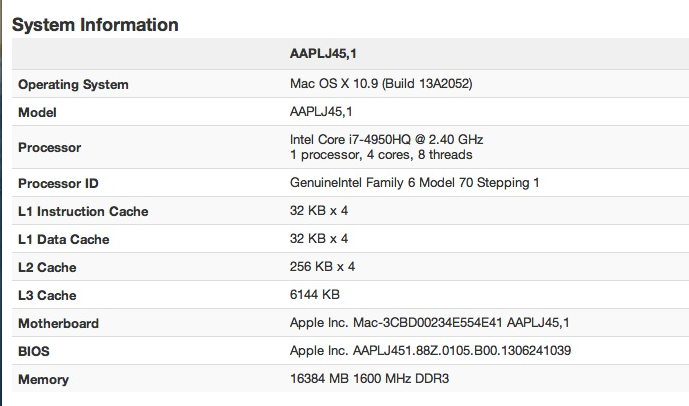Select the 16384 MB memory value
This screenshot has height=406, width=689.
[369, 378]
